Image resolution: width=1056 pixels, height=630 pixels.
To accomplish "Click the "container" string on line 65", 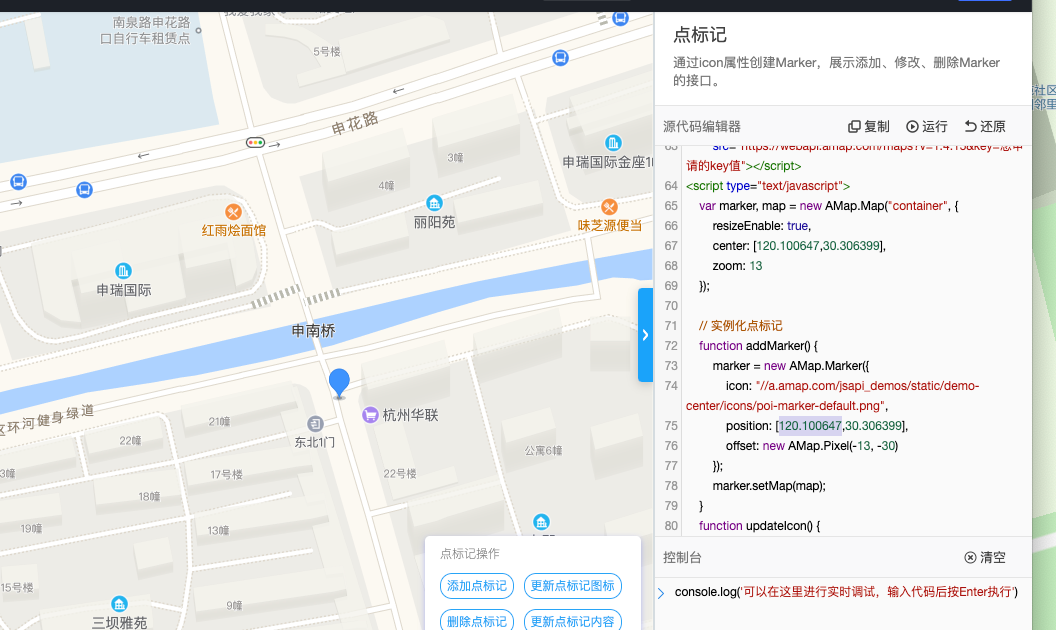I will coord(918,206).
